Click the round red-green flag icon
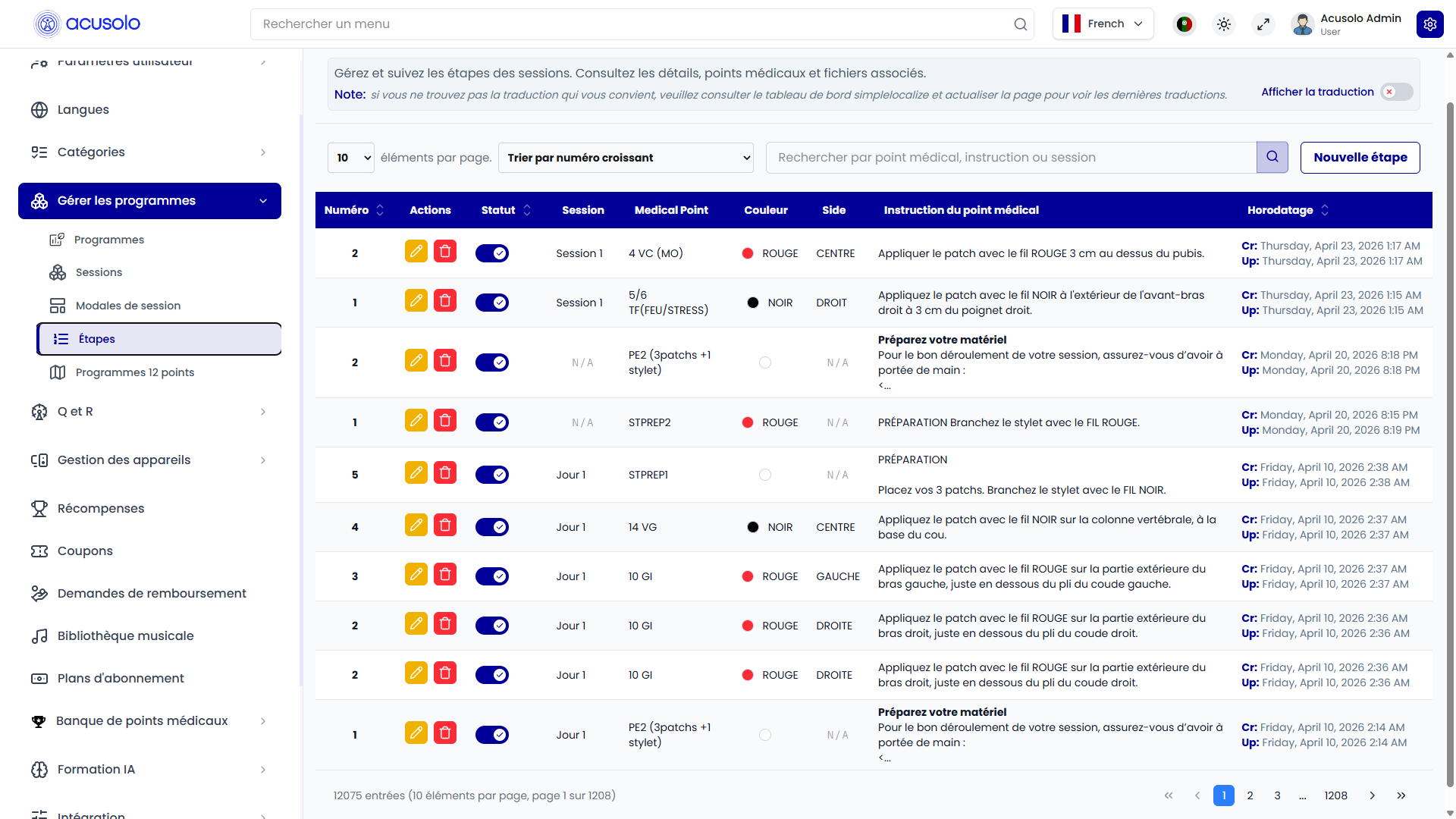The width and height of the screenshot is (1456, 819). coord(1185,24)
